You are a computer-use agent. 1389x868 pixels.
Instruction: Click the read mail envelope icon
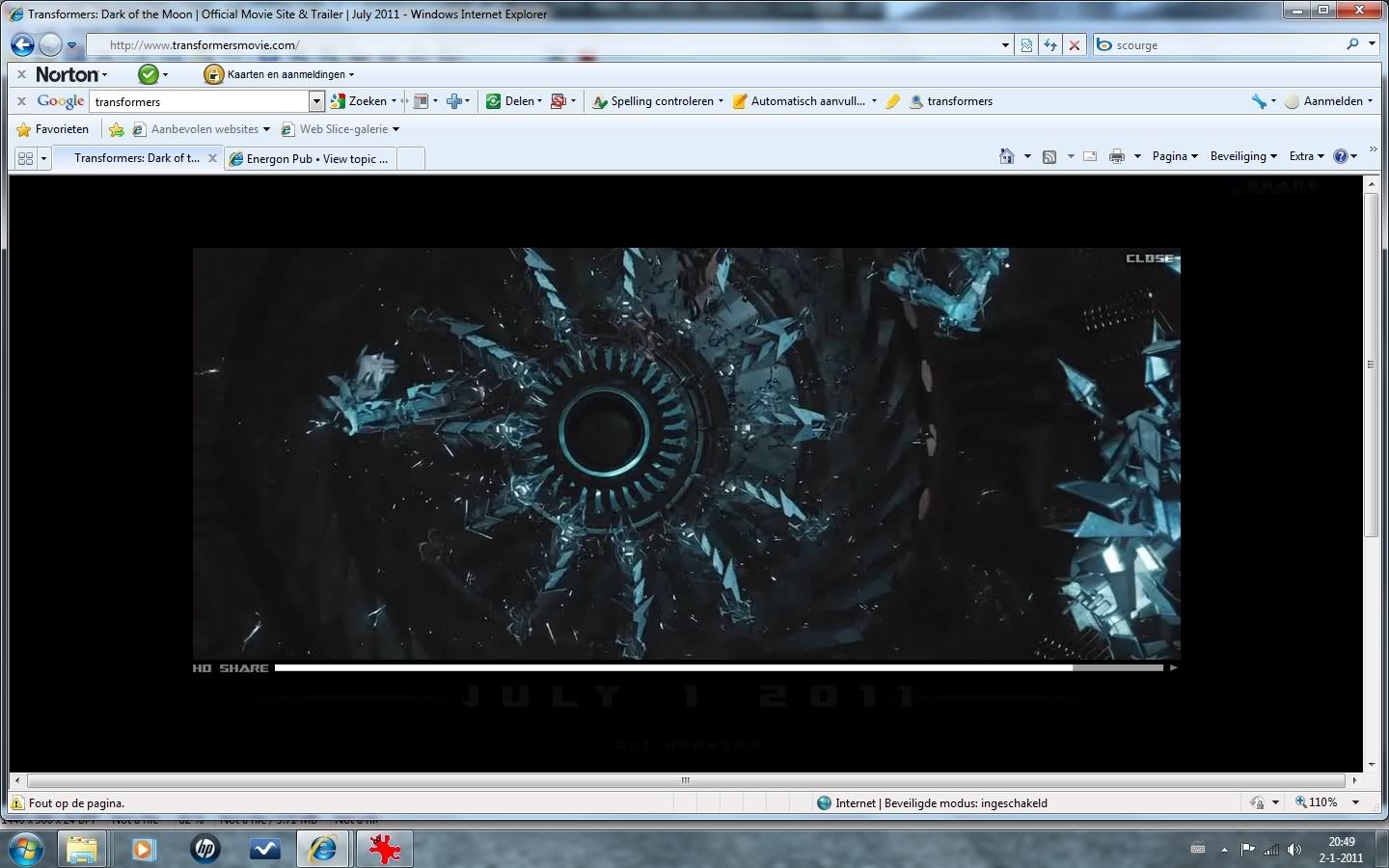pyautogui.click(x=1090, y=156)
